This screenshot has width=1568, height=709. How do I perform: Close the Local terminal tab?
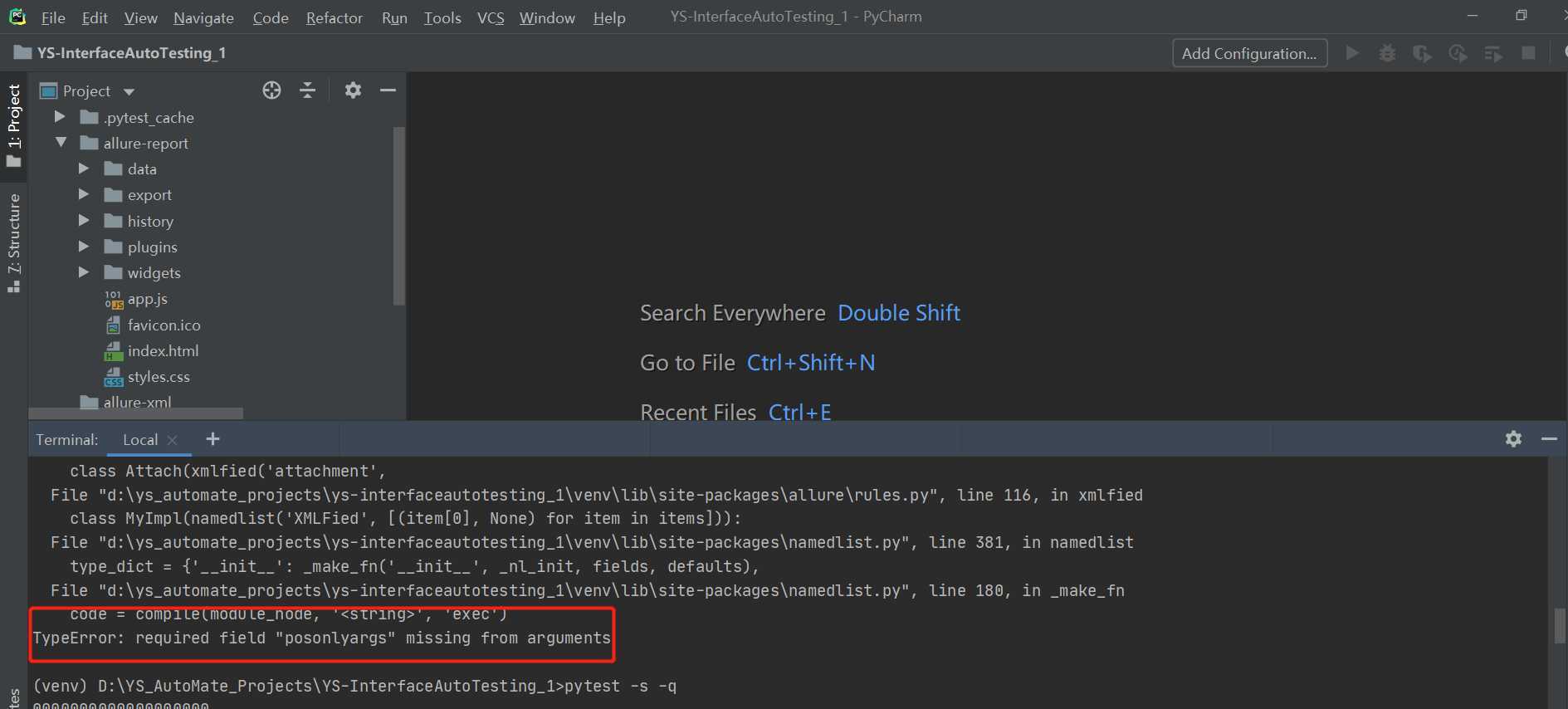point(173,440)
